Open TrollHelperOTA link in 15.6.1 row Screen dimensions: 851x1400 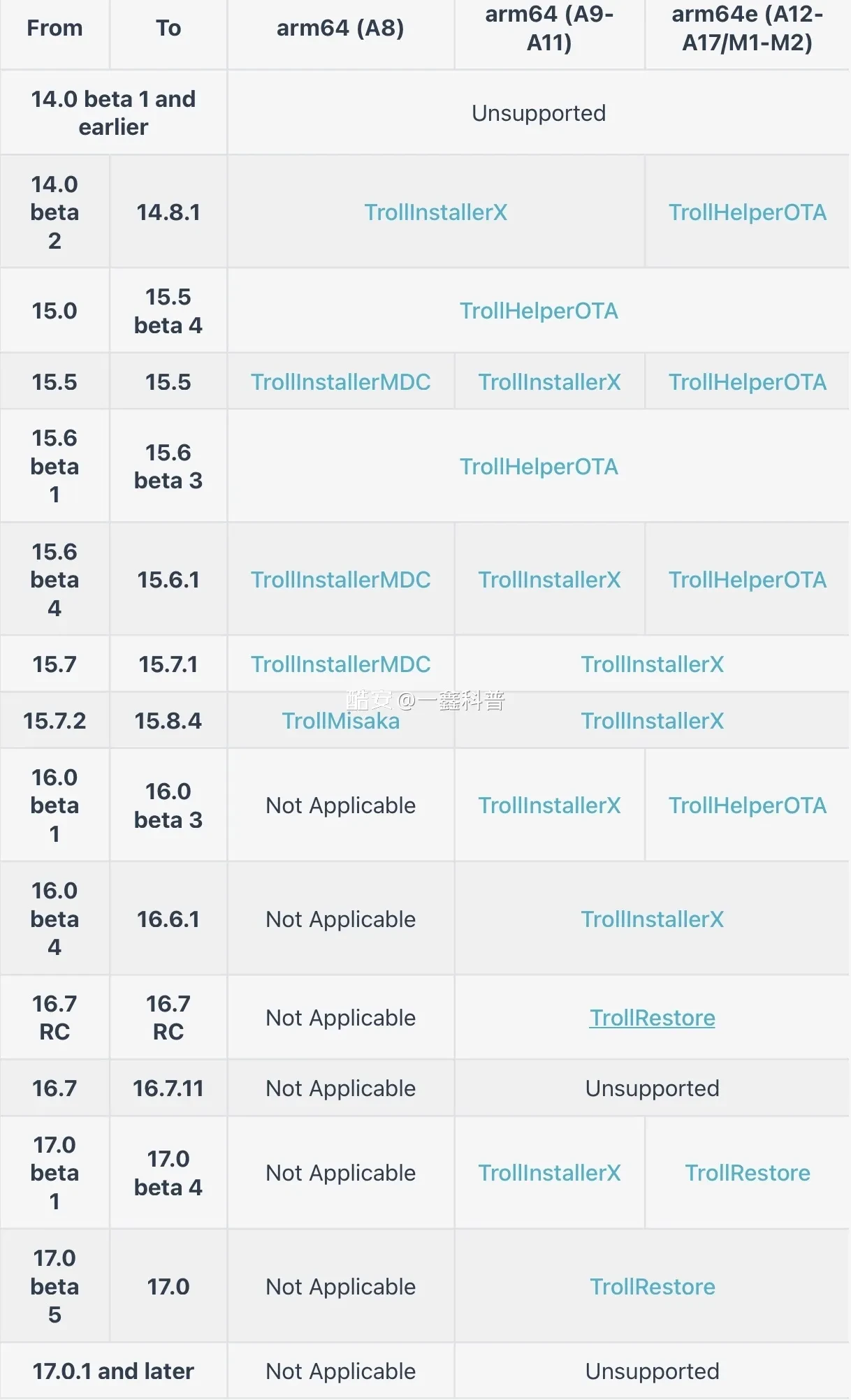click(747, 580)
